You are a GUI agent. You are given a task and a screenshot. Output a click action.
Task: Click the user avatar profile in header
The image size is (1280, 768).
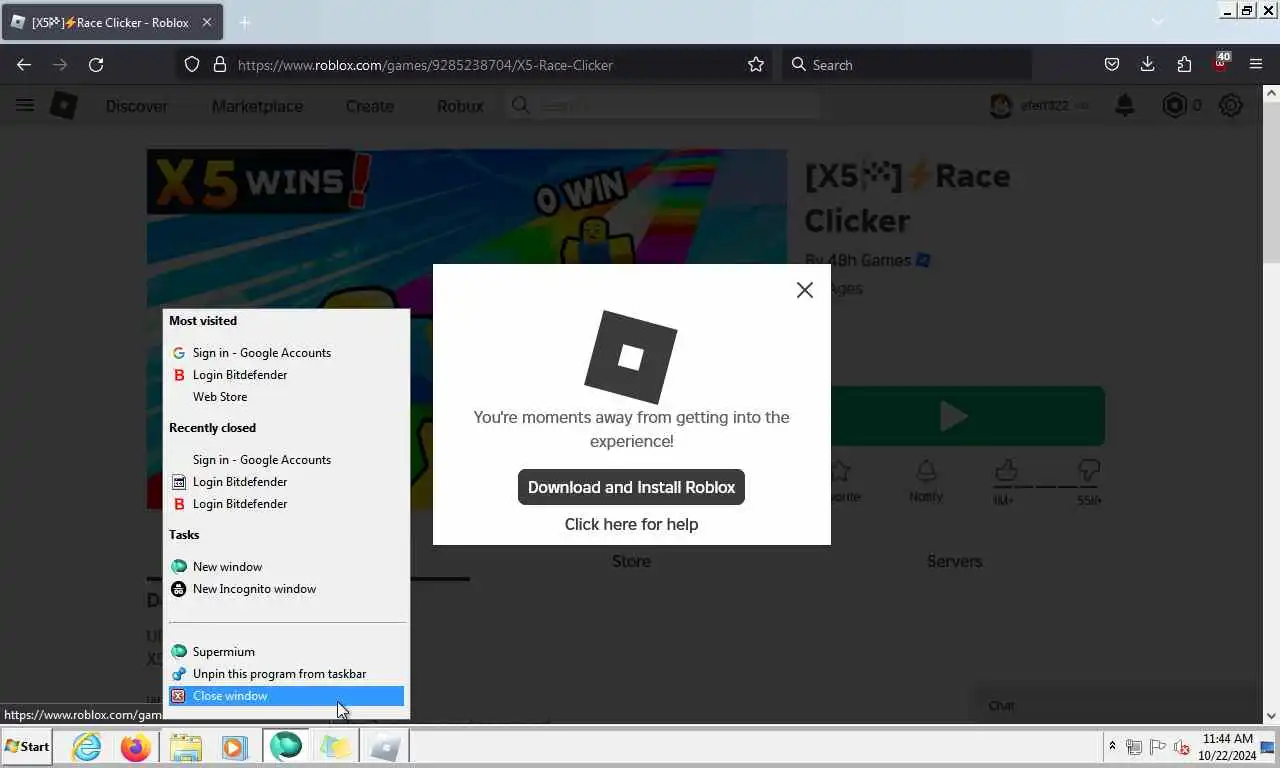pos(1001,105)
